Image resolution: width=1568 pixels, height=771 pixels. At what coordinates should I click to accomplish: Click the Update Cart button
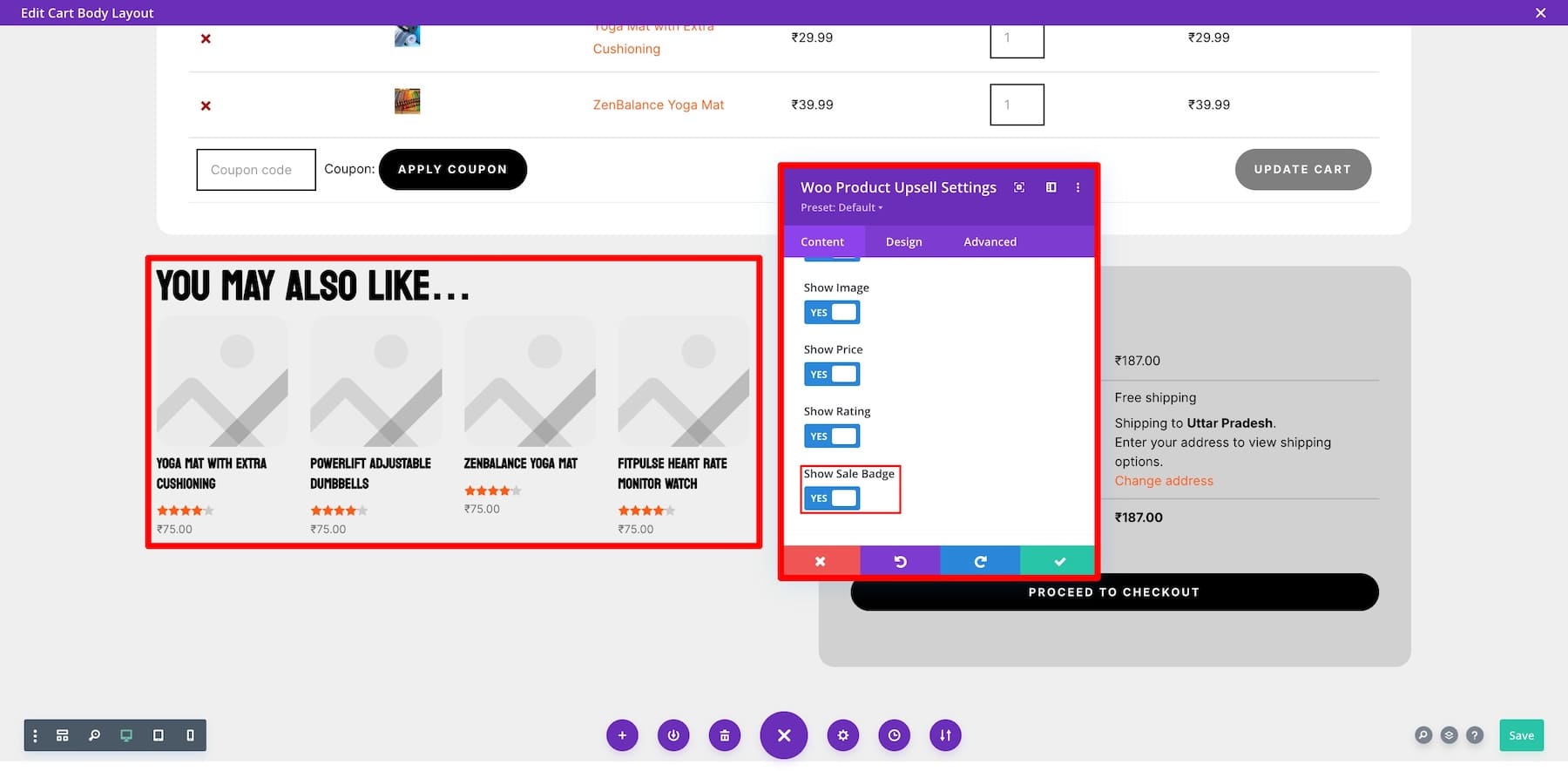pos(1302,169)
